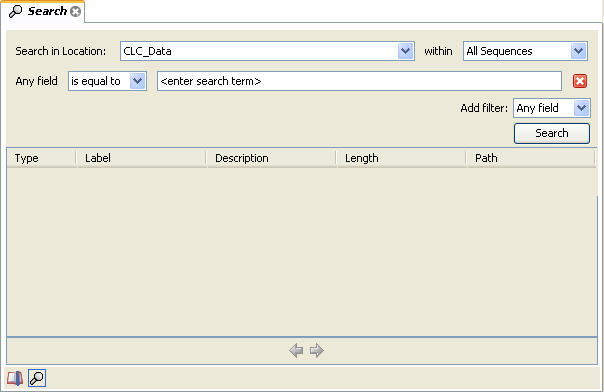Go to next results page arrow

tap(317, 350)
